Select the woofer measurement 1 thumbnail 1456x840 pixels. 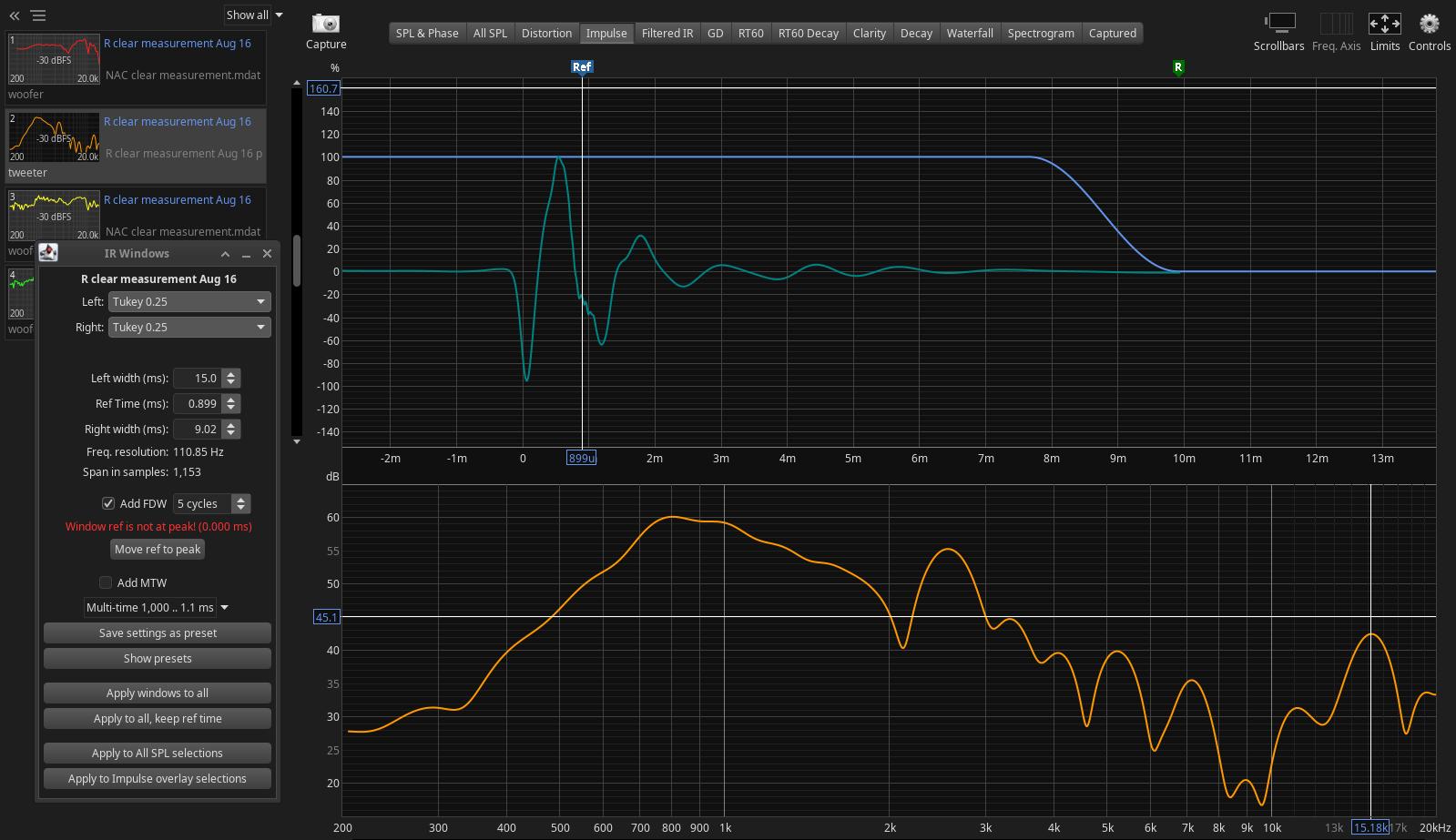pos(54,60)
